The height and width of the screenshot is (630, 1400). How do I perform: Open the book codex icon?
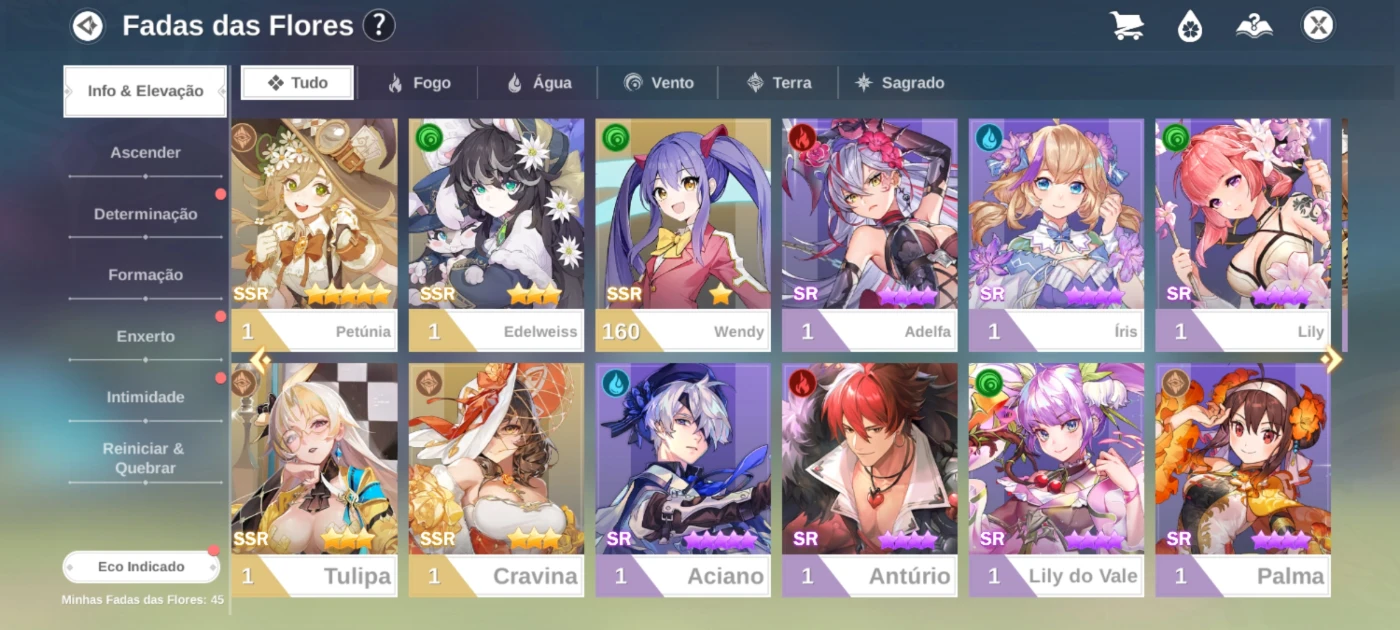1254,25
